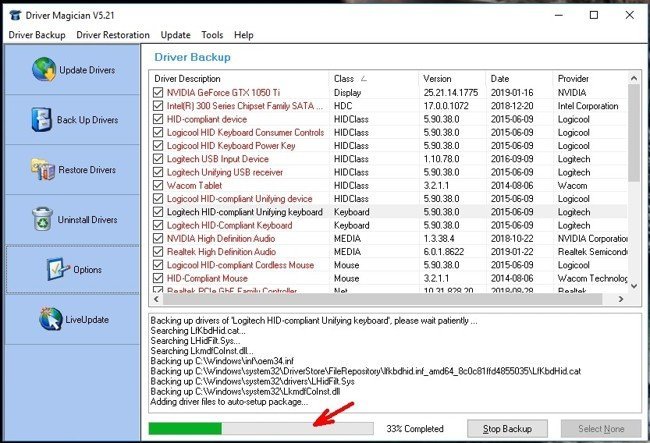This screenshot has width=650, height=443.
Task: Uncheck NVIDIA GeForce GTX 1050 Ti driver
Action: point(158,92)
